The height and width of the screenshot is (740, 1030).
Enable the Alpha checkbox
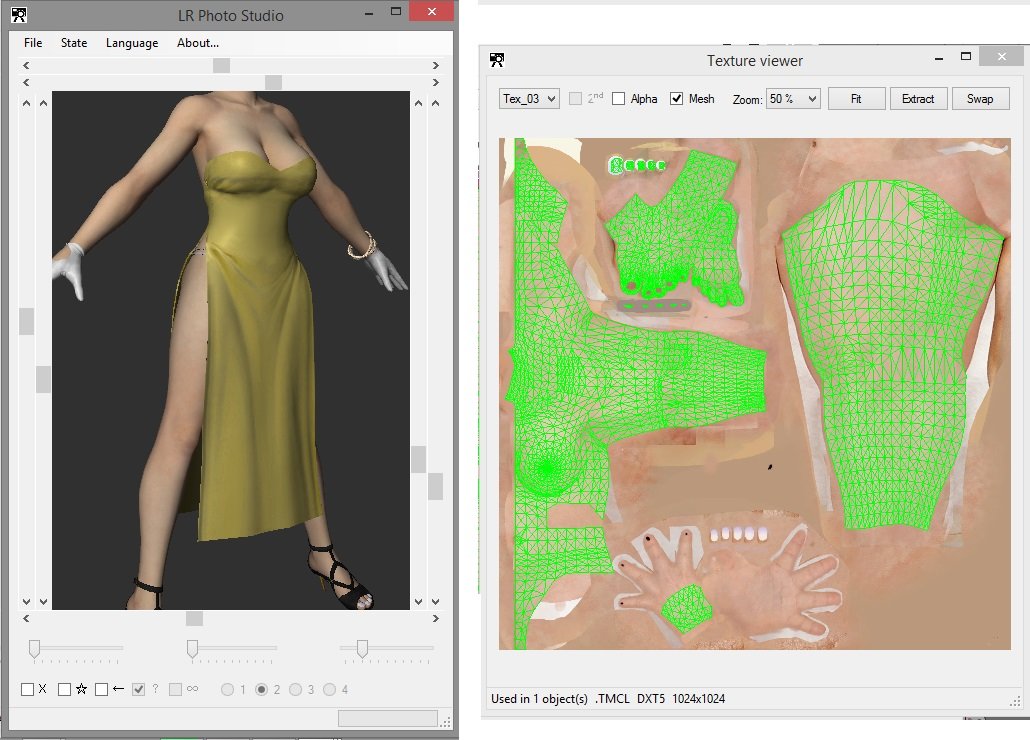click(x=618, y=98)
